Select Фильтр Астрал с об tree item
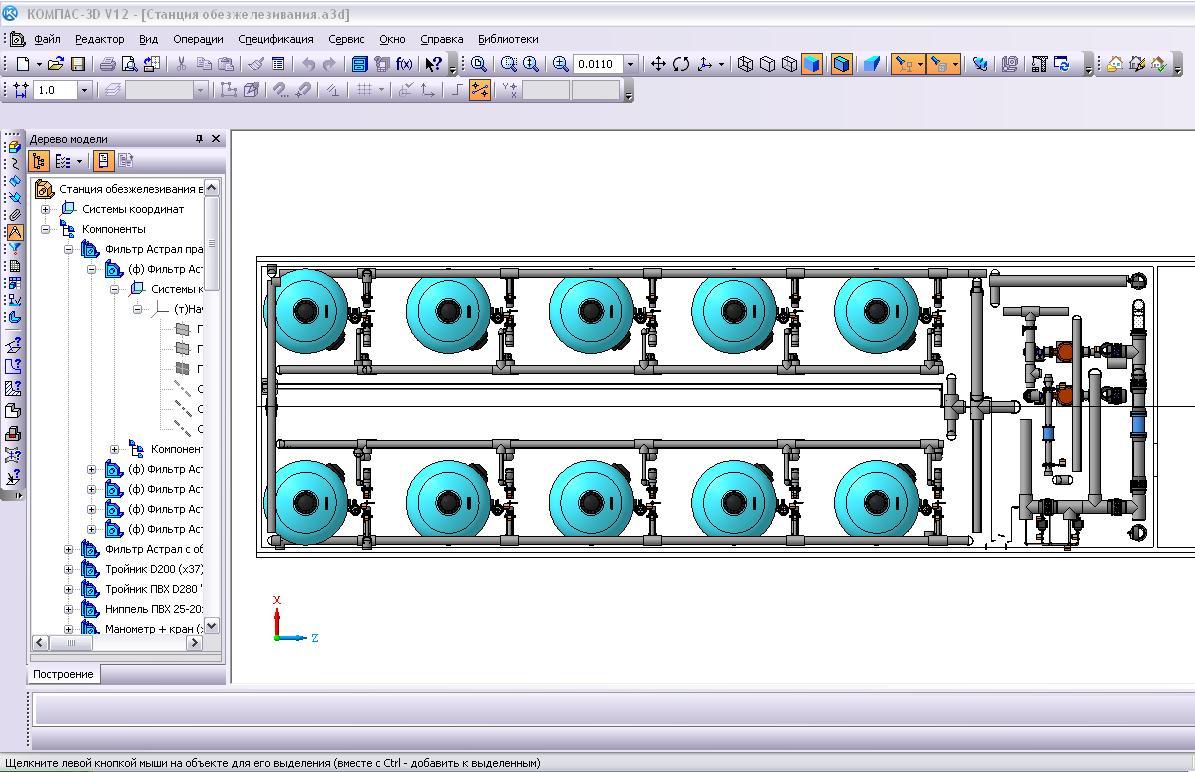Viewport: 1195px width, 772px height. (x=154, y=549)
